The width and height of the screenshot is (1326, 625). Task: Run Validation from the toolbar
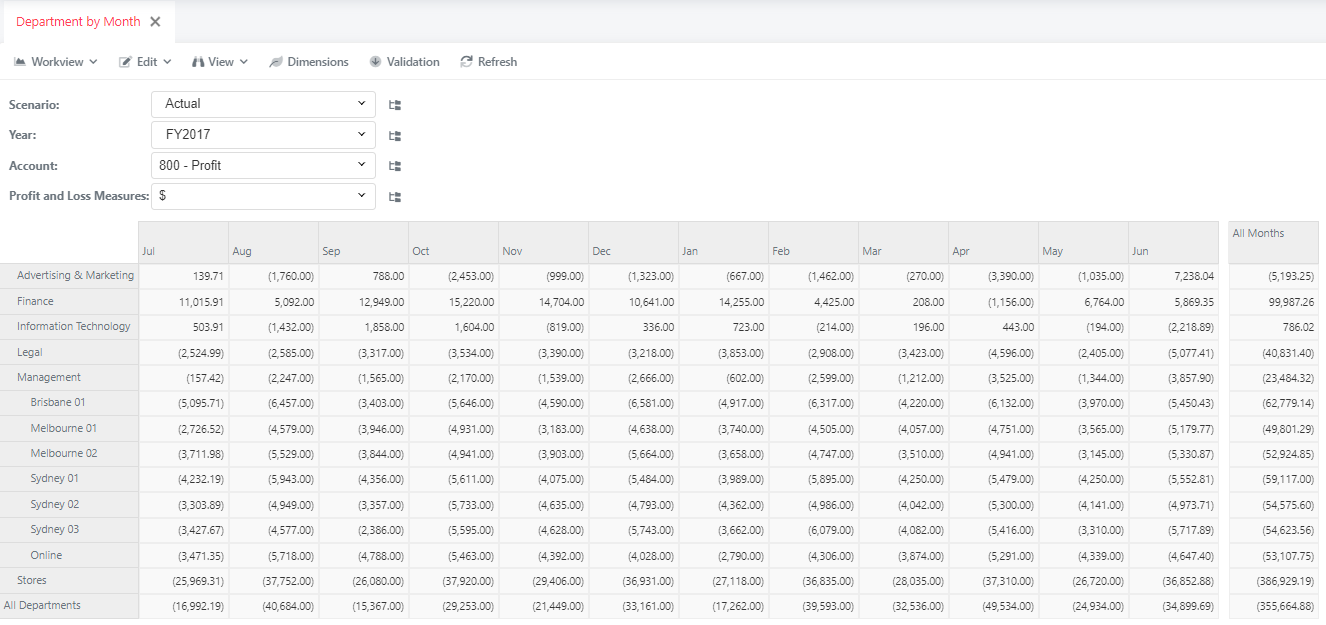point(404,62)
